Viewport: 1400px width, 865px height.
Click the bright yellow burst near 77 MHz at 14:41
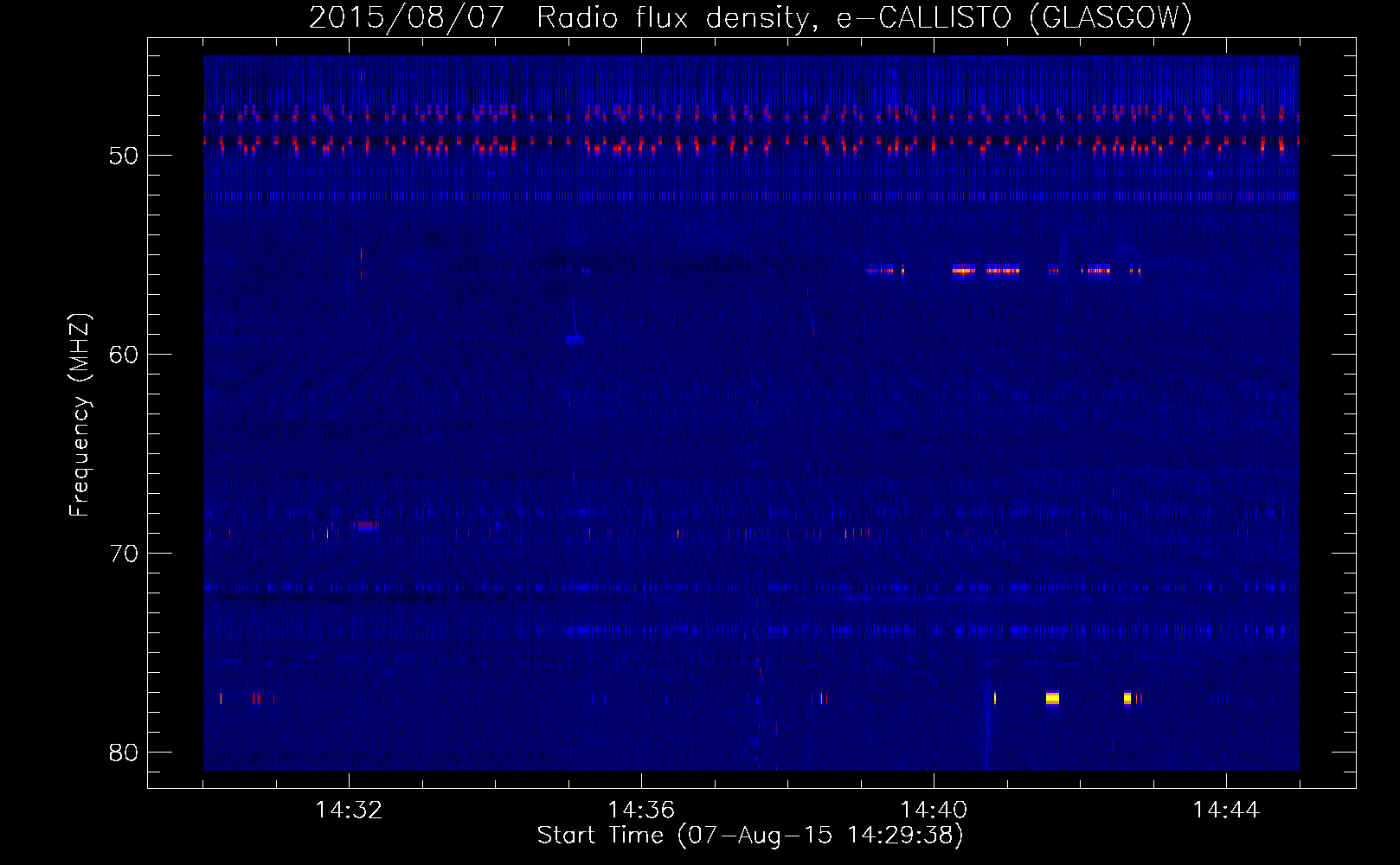[x=1052, y=698]
